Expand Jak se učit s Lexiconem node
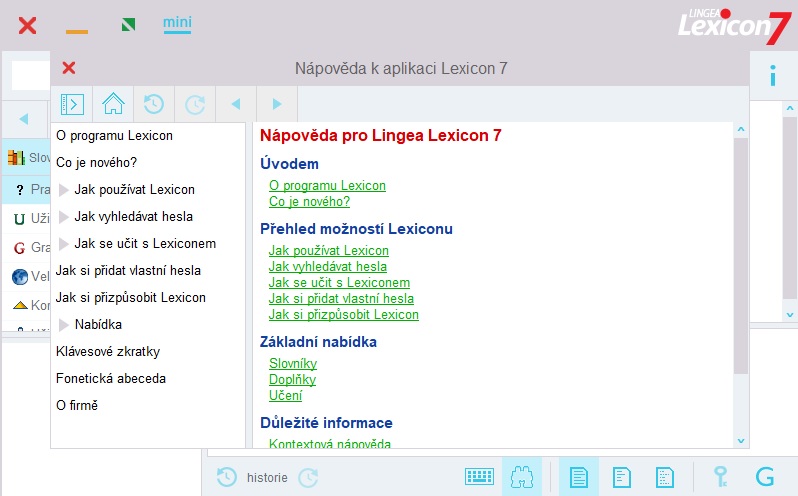 64,244
